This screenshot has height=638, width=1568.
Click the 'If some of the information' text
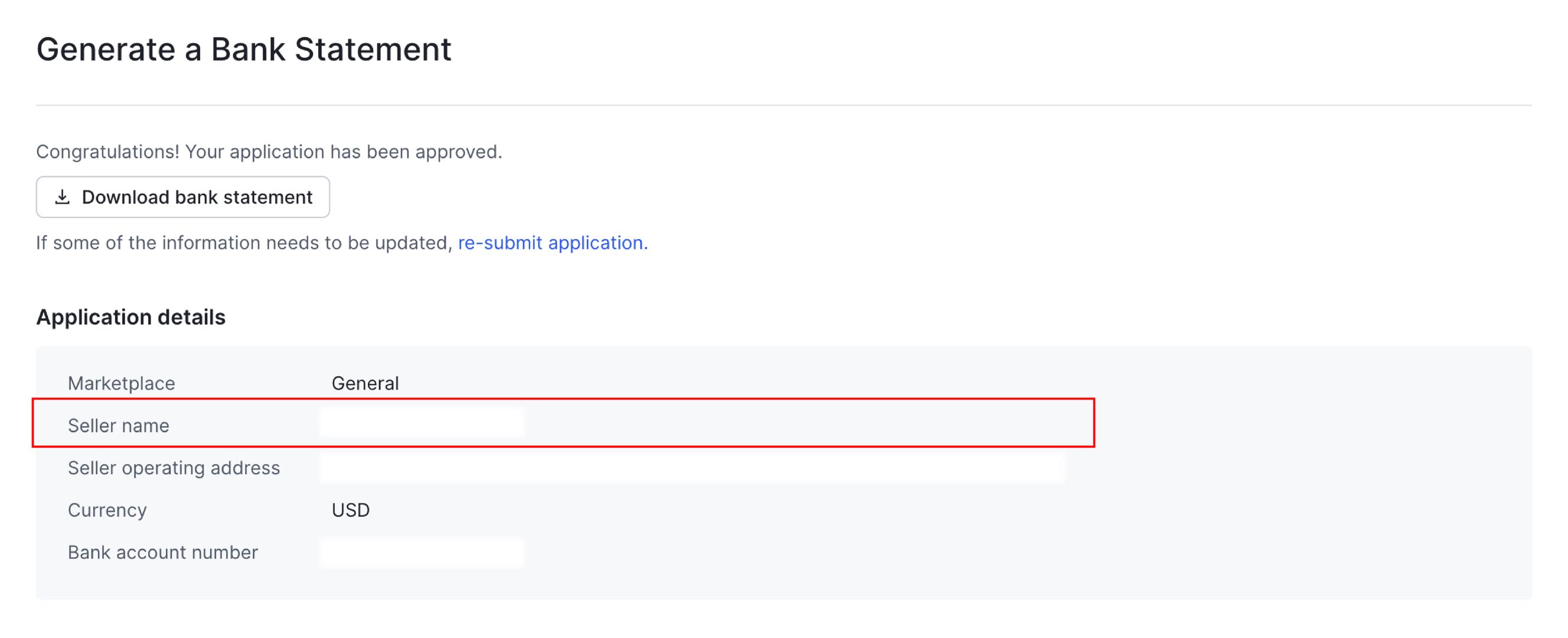pos(243,243)
